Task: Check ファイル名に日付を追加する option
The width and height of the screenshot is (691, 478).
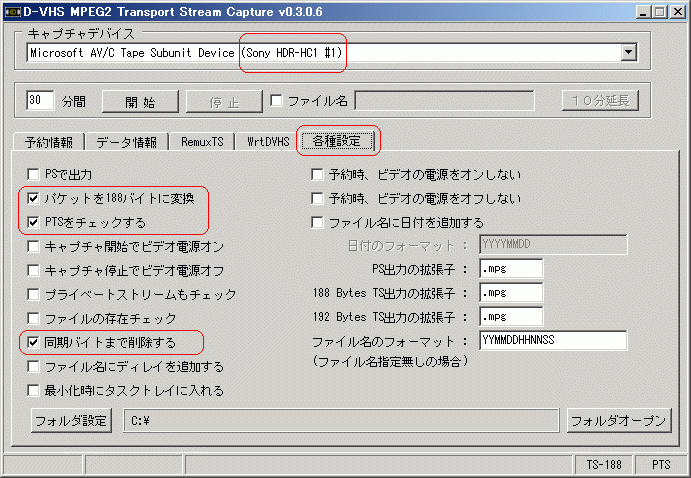Action: coord(317,222)
